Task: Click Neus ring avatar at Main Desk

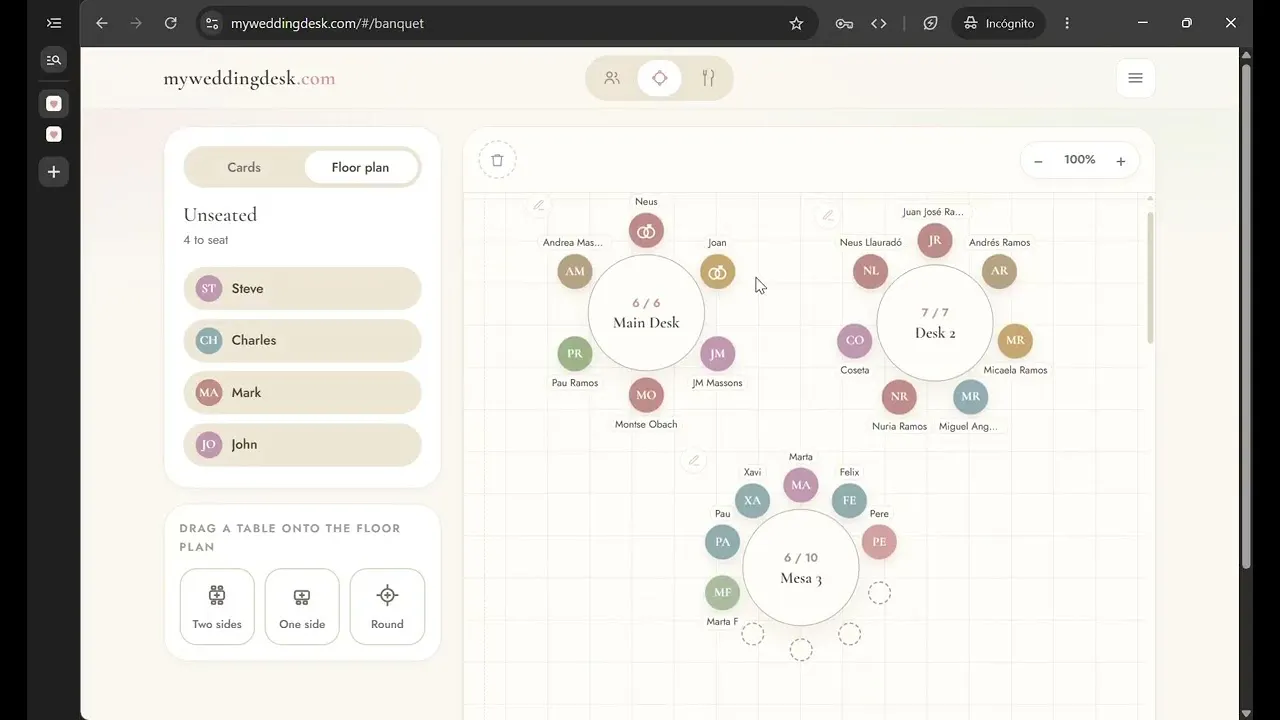Action: click(646, 231)
